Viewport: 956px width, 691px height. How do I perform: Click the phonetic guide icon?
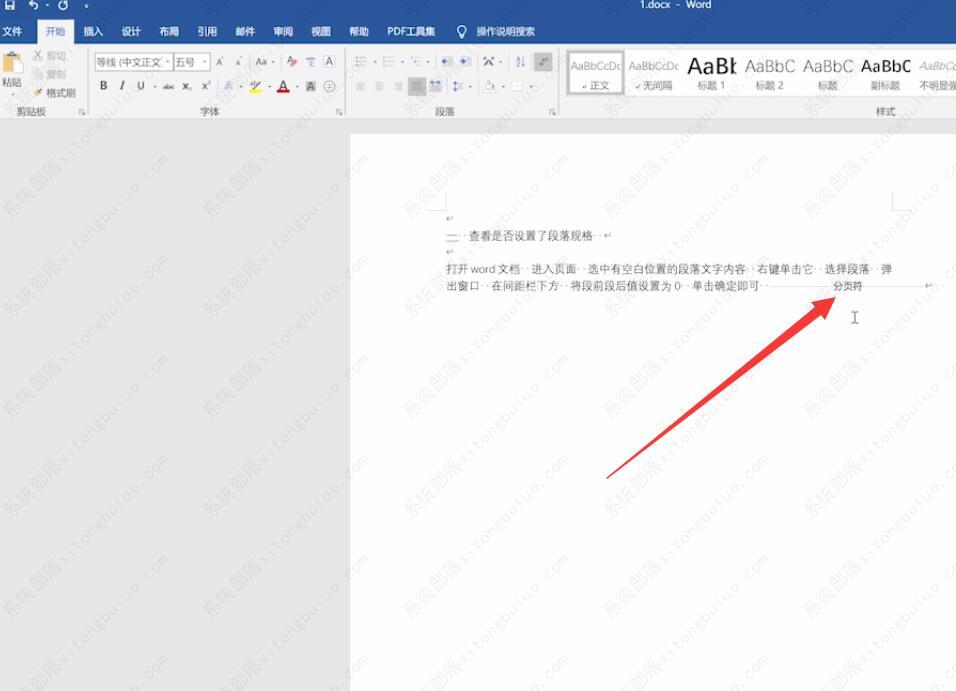[310, 62]
